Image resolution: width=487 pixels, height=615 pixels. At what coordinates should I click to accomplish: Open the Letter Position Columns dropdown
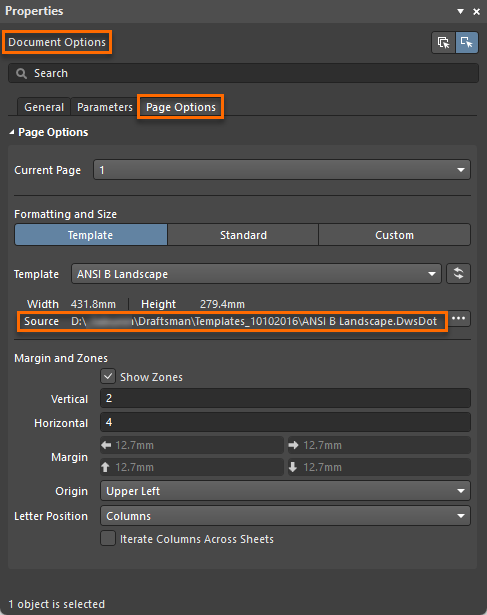click(285, 516)
